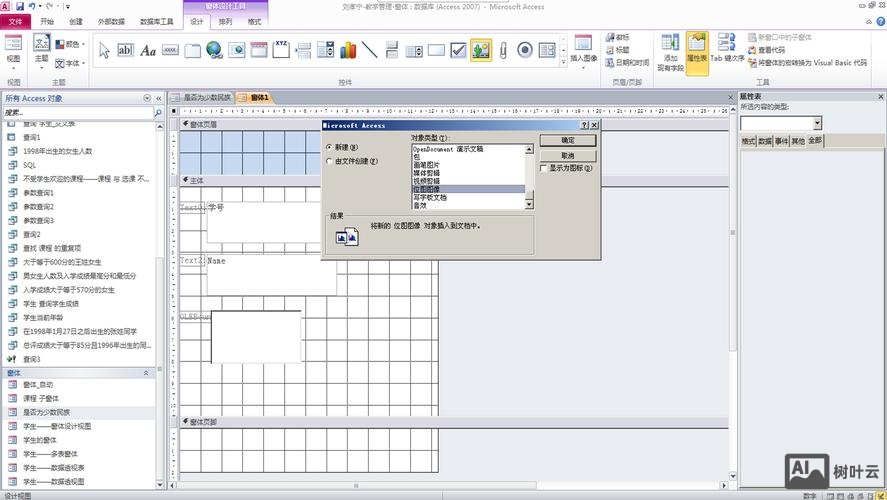The width and height of the screenshot is (887, 500).
Task: Open the 字体 fonts dropdown
Action: coord(70,63)
